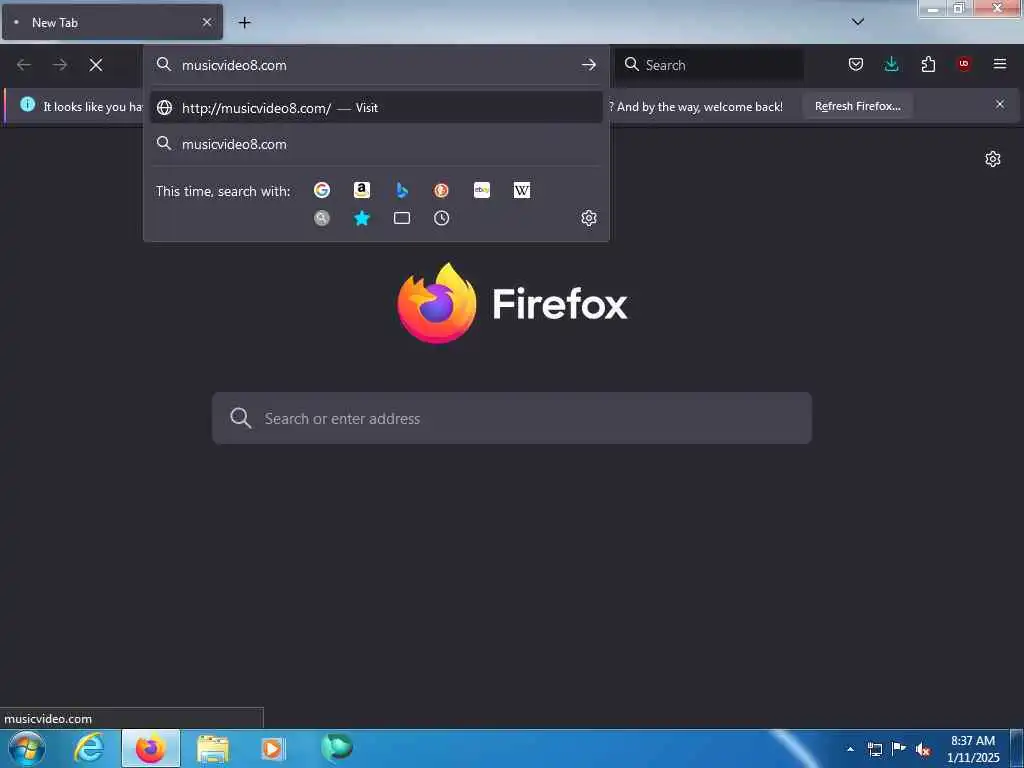Image resolution: width=1024 pixels, height=768 pixels.
Task: Open network tray icon
Action: pyautogui.click(x=875, y=750)
